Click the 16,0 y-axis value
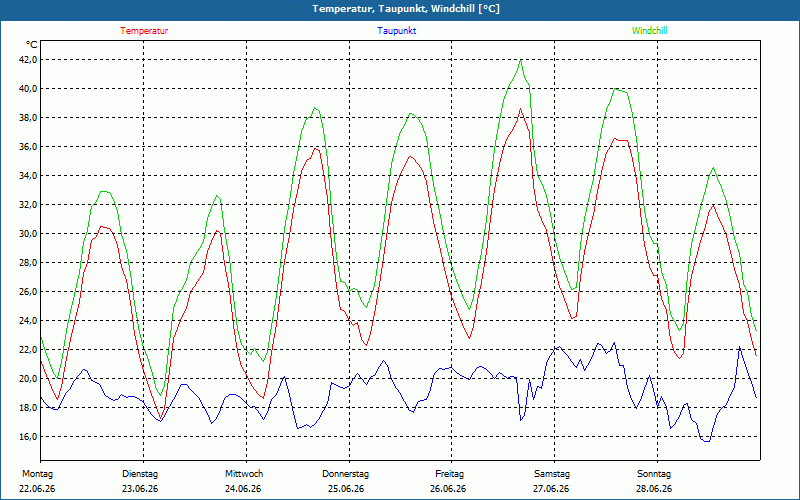The width and height of the screenshot is (800, 500). pyautogui.click(x=29, y=437)
